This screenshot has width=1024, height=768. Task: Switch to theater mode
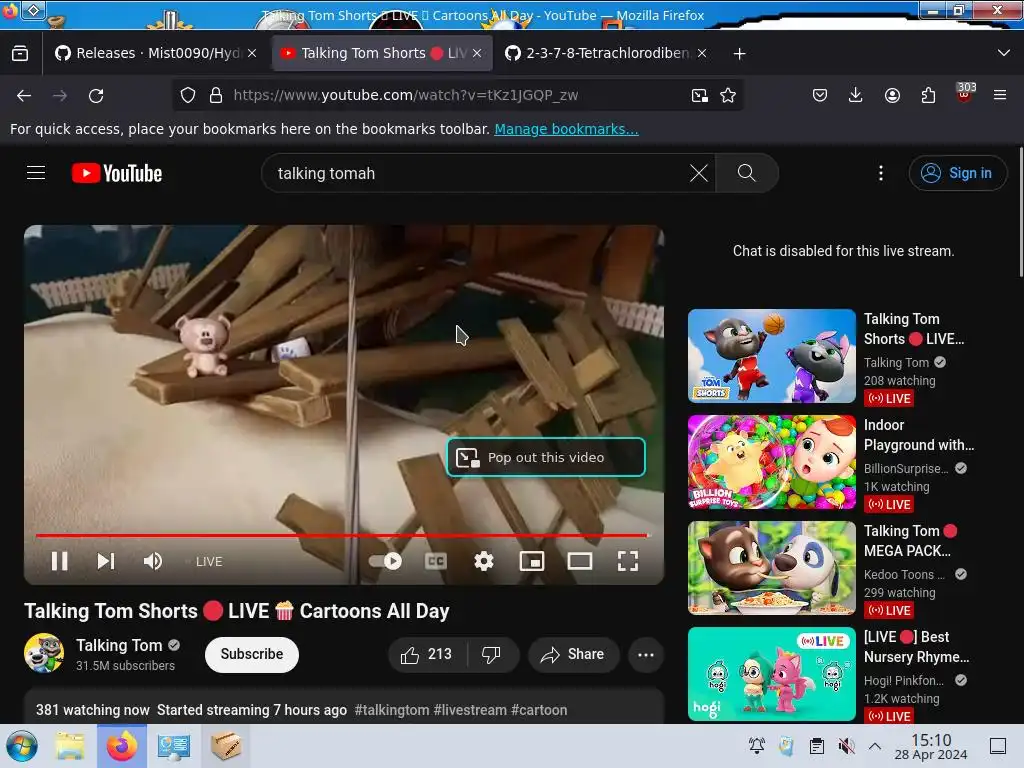click(x=580, y=561)
